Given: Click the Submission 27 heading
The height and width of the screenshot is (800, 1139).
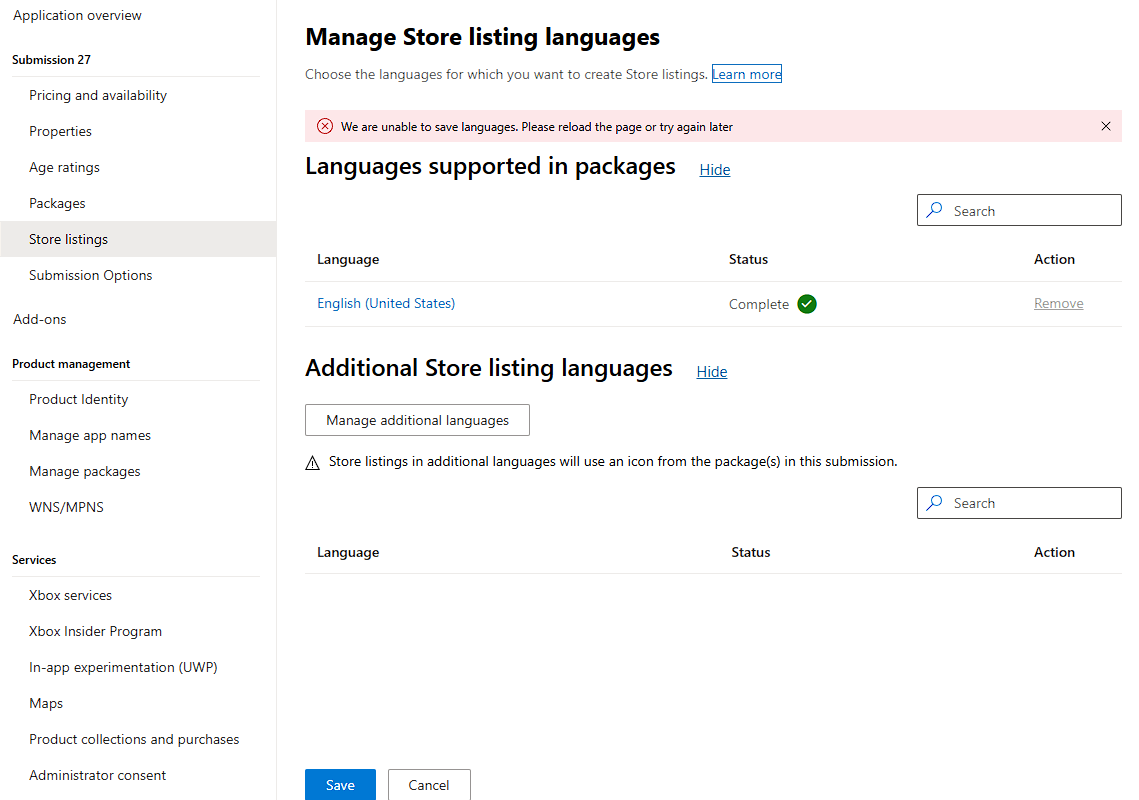Looking at the screenshot, I should pyautogui.click(x=52, y=60).
